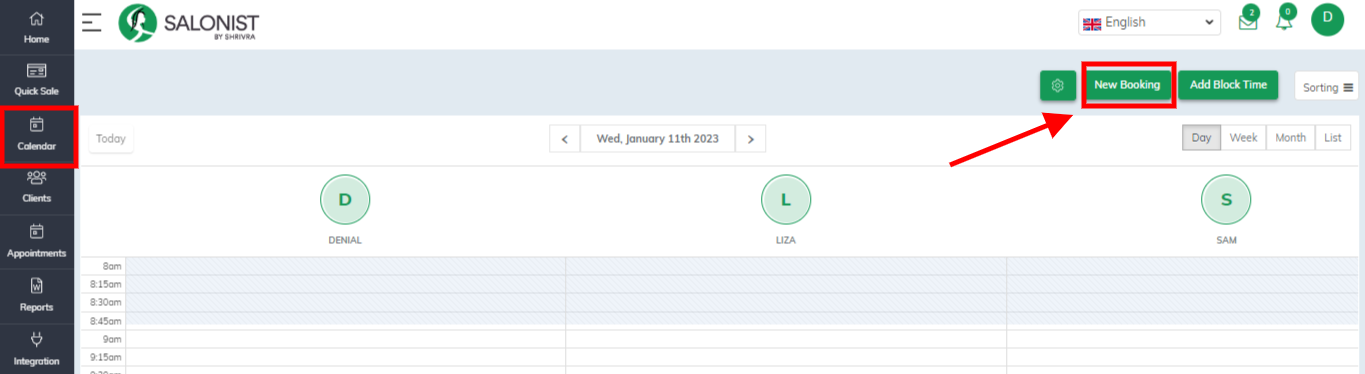Open the messages envelope icon
1365x374 pixels.
[x=1248, y=20]
